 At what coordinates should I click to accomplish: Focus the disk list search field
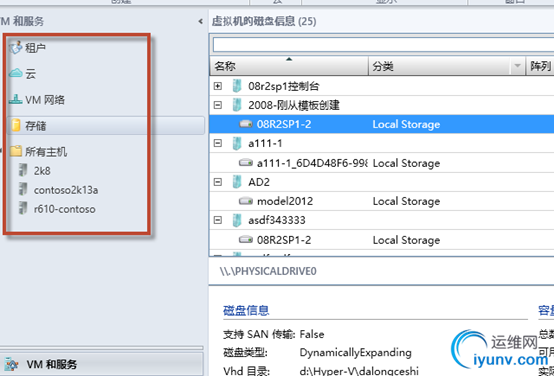click(383, 45)
